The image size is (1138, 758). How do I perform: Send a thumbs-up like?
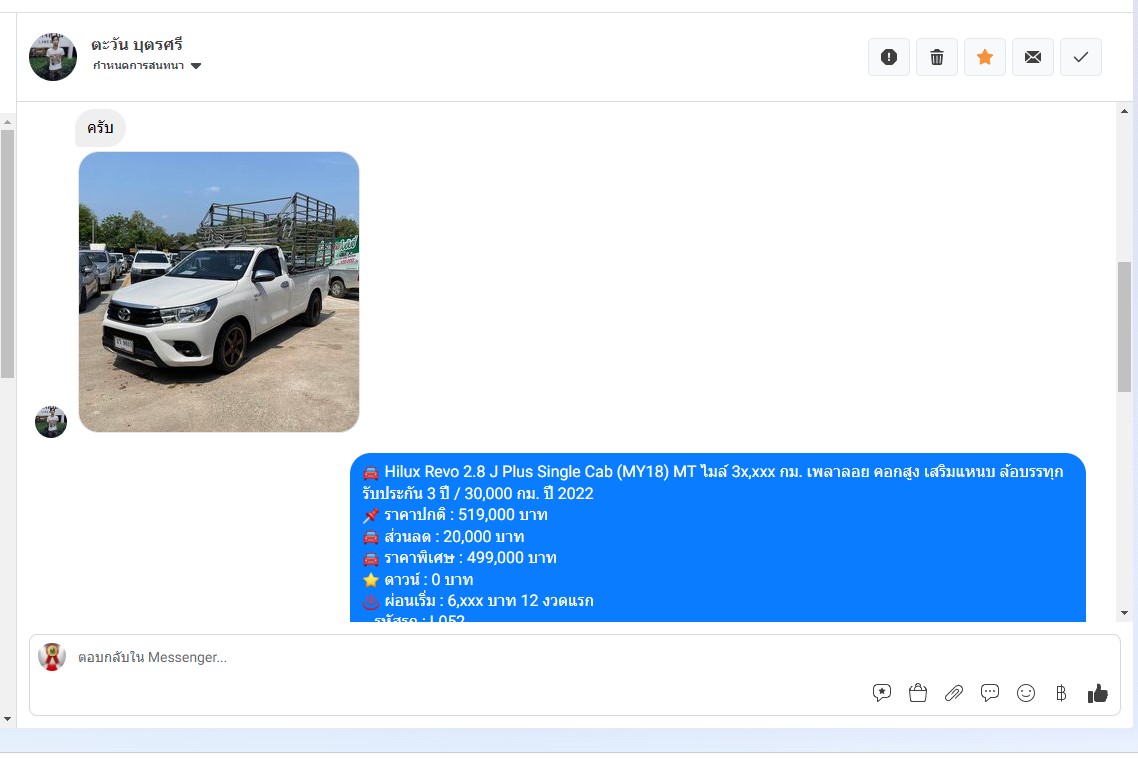[1097, 694]
